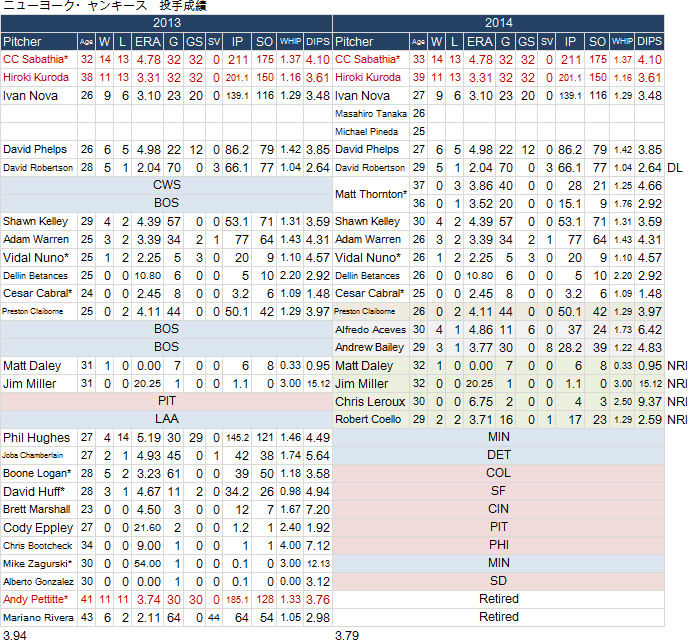This screenshot has height=640, width=688.
Task: Click the CWS team label row
Action: click(x=166, y=185)
